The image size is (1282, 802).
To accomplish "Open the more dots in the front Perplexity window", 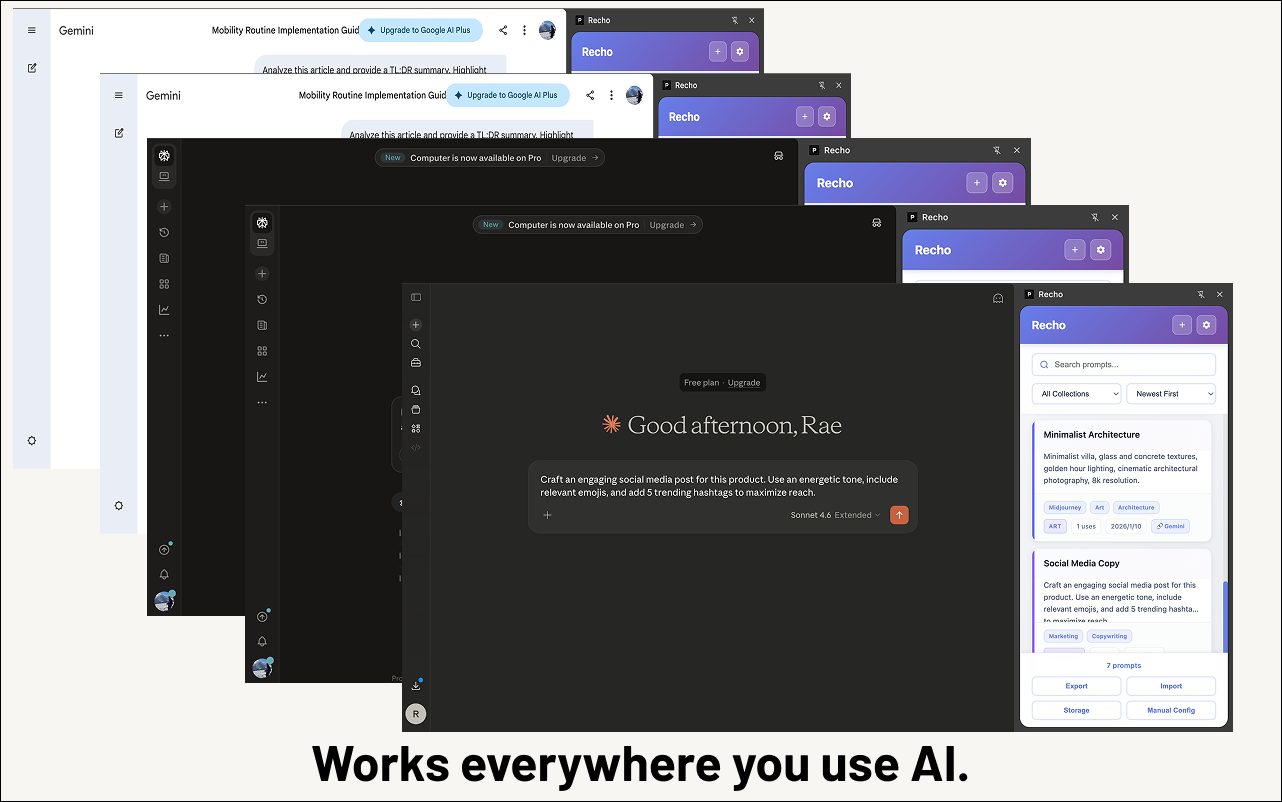I will click(x=262, y=403).
